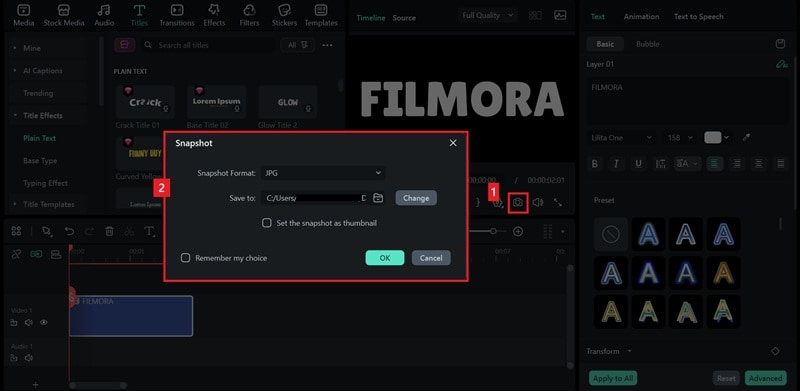
Task: Click the image display icon next to Full Quality
Action: pyautogui.click(x=560, y=15)
